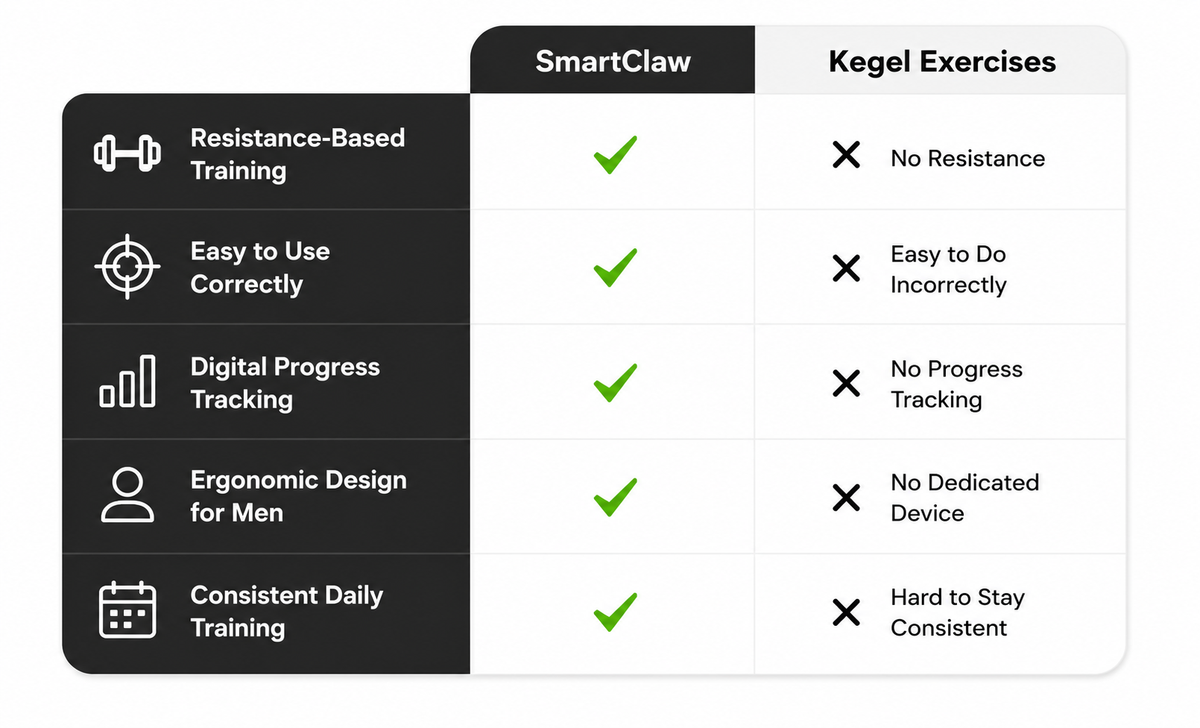The image size is (1200, 728).
Task: Click the X beside No Dedicated Device
Action: (x=846, y=497)
